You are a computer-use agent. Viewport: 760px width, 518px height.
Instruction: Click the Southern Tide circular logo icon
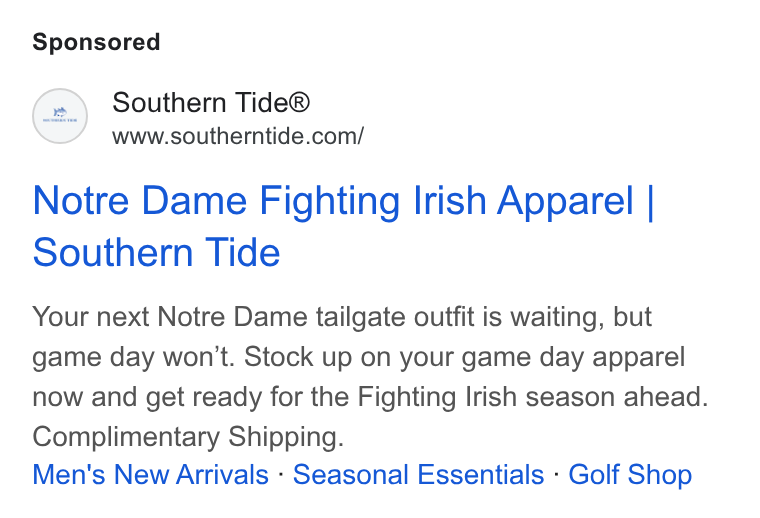(x=60, y=116)
